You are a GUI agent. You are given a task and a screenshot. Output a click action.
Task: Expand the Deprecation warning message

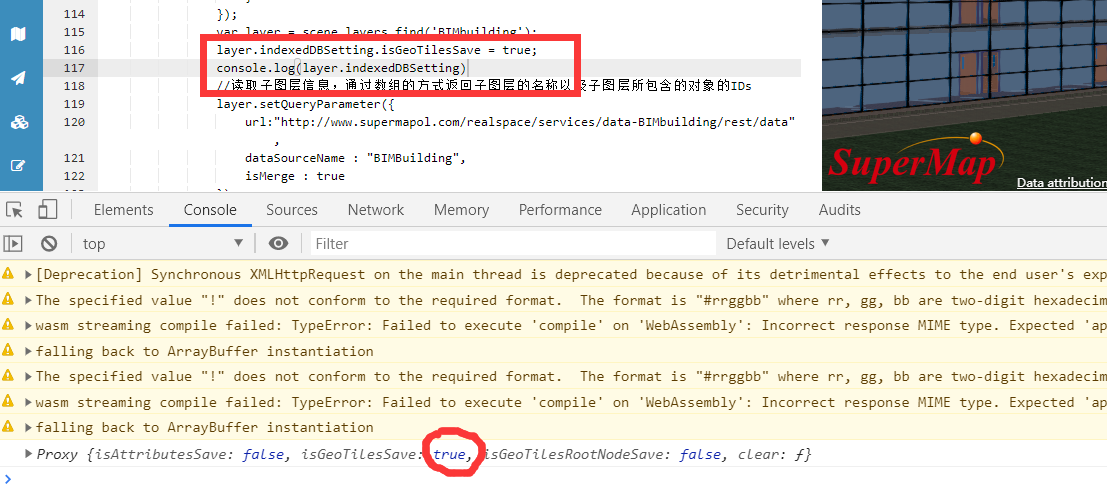click(28, 274)
